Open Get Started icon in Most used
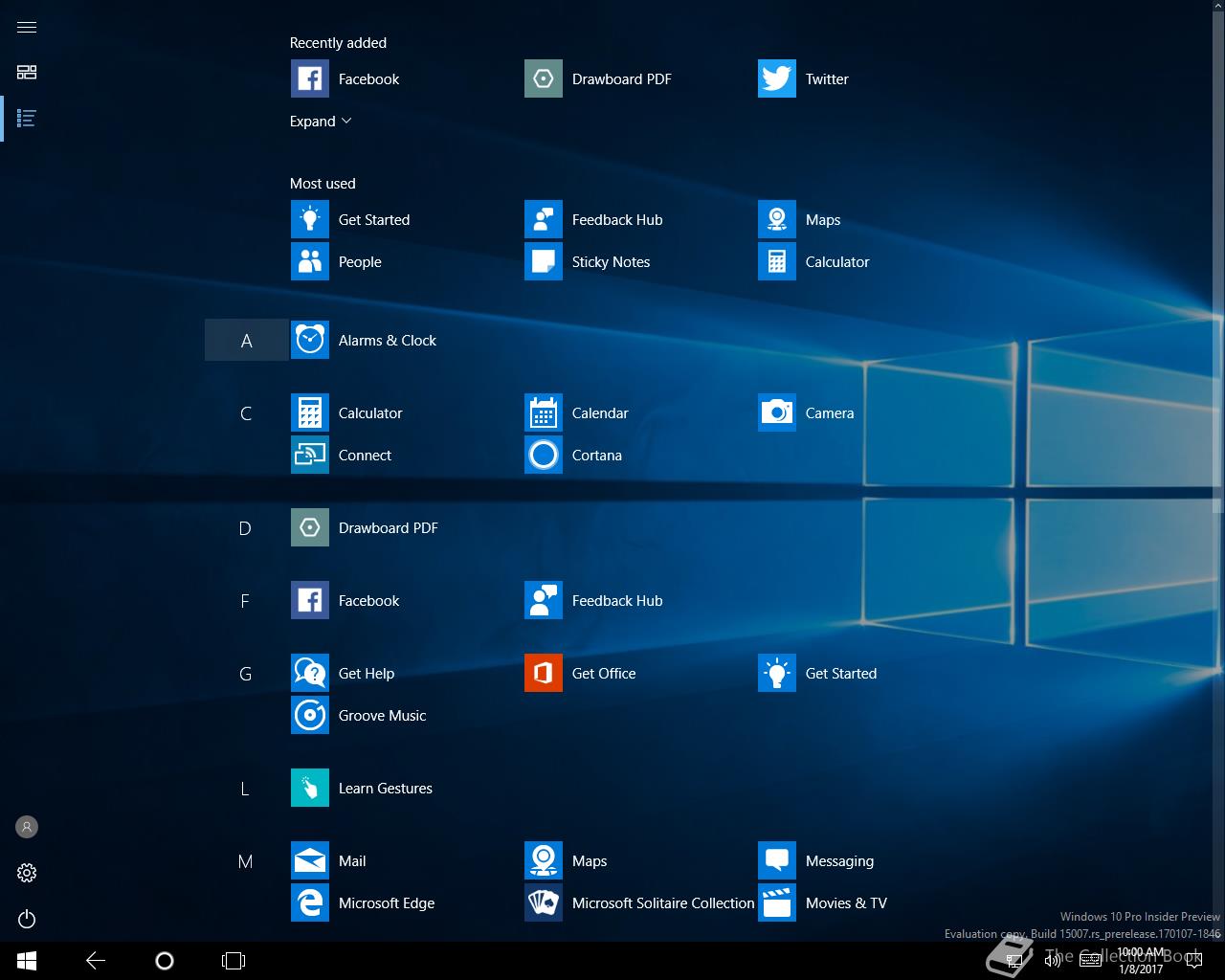 tap(310, 219)
